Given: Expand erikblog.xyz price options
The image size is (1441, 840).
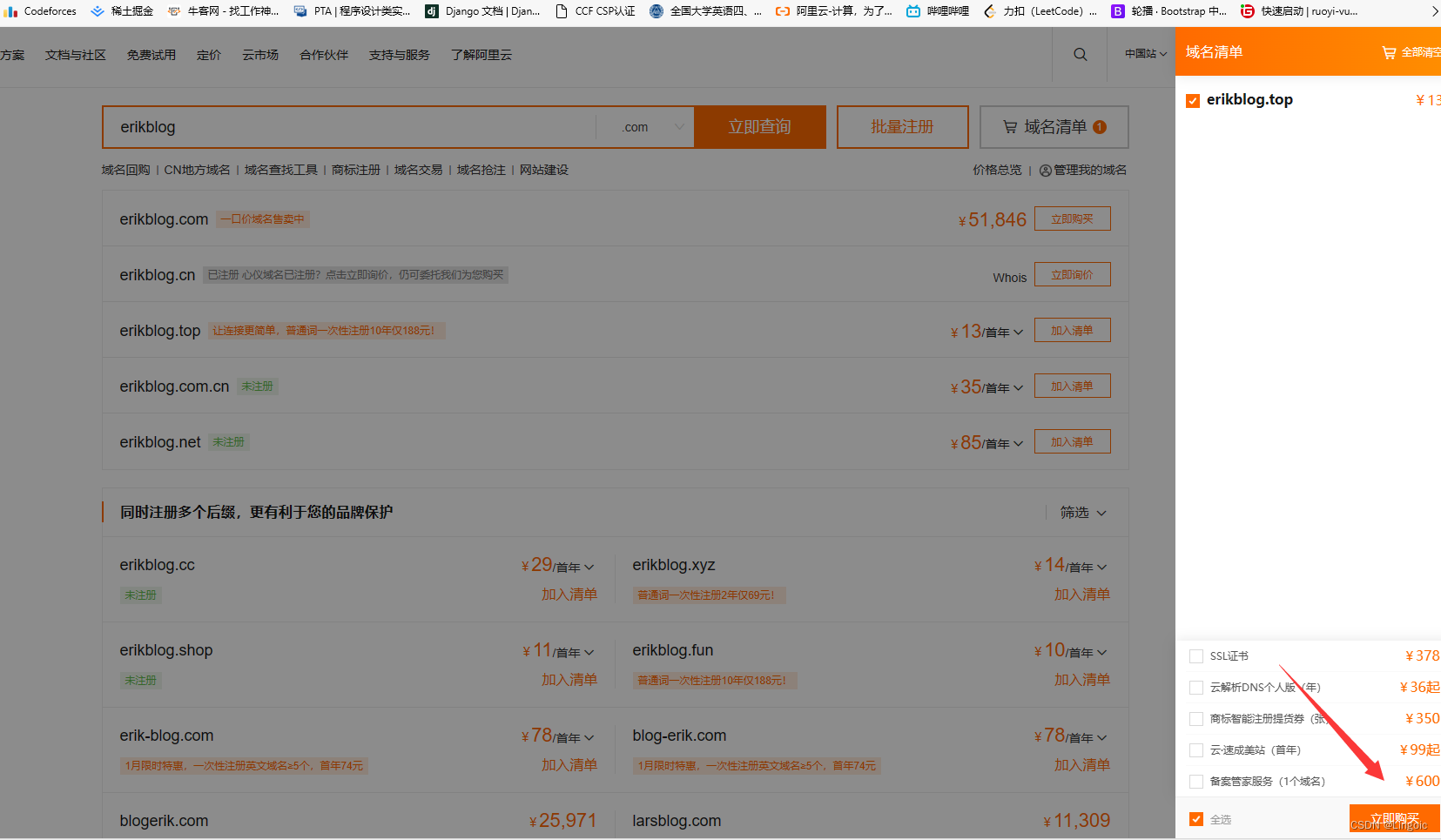Looking at the screenshot, I should pyautogui.click(x=1102, y=568).
